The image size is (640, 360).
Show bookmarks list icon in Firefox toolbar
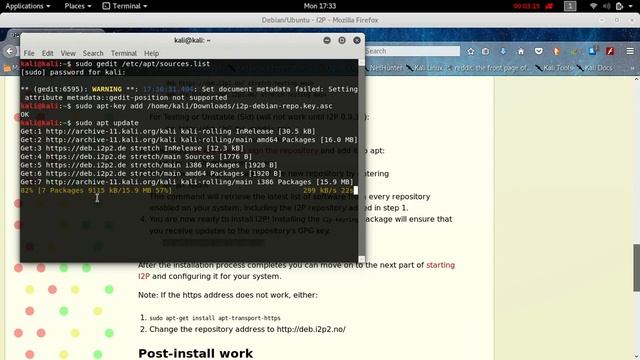485,51
